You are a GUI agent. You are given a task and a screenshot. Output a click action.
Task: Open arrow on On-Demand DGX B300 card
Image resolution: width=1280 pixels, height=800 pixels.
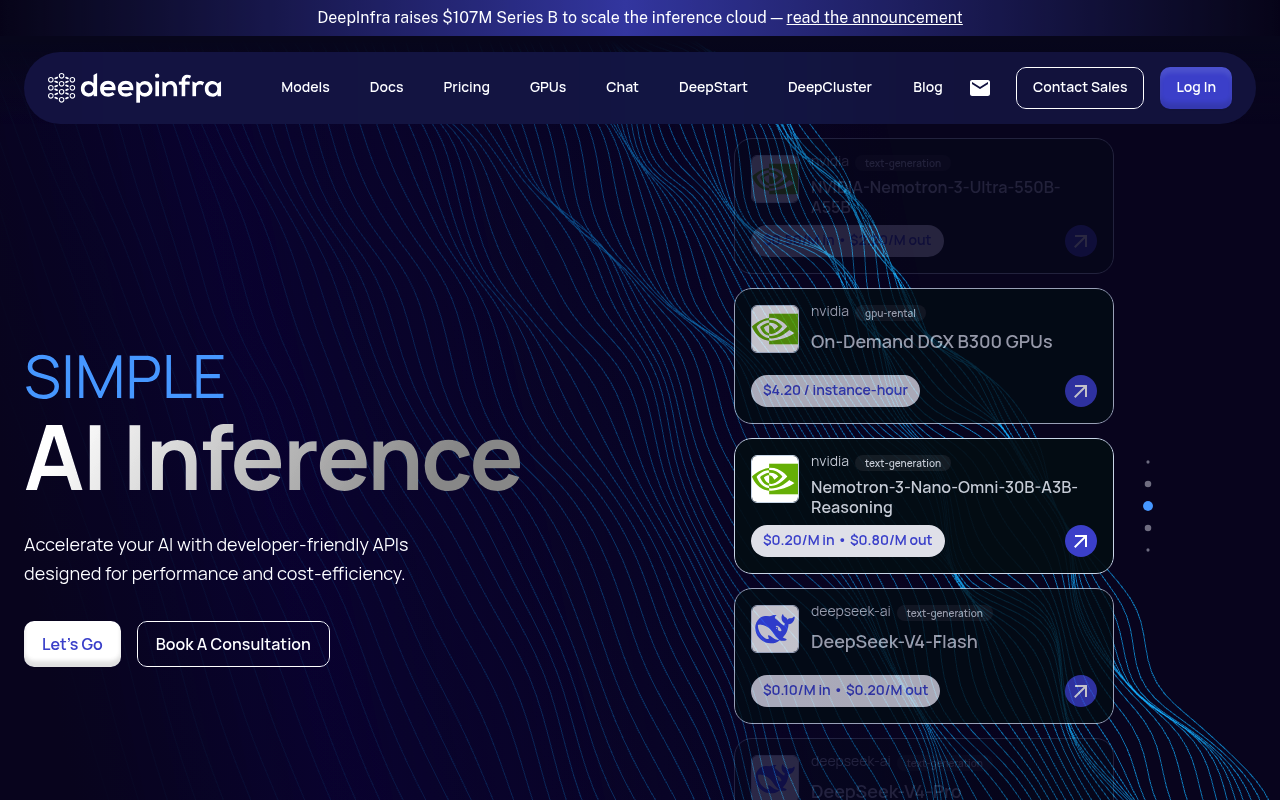[1081, 391]
